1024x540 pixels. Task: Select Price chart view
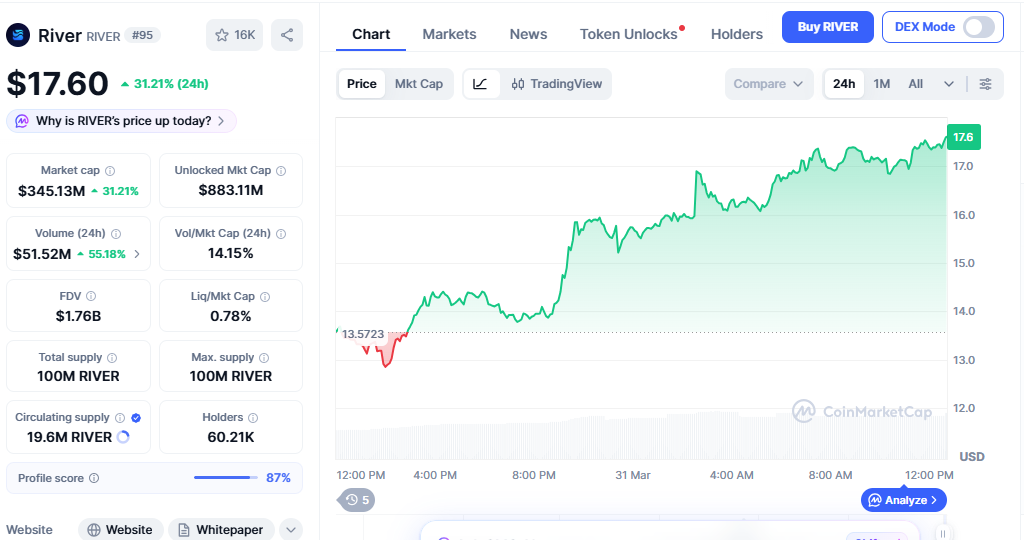click(x=361, y=84)
